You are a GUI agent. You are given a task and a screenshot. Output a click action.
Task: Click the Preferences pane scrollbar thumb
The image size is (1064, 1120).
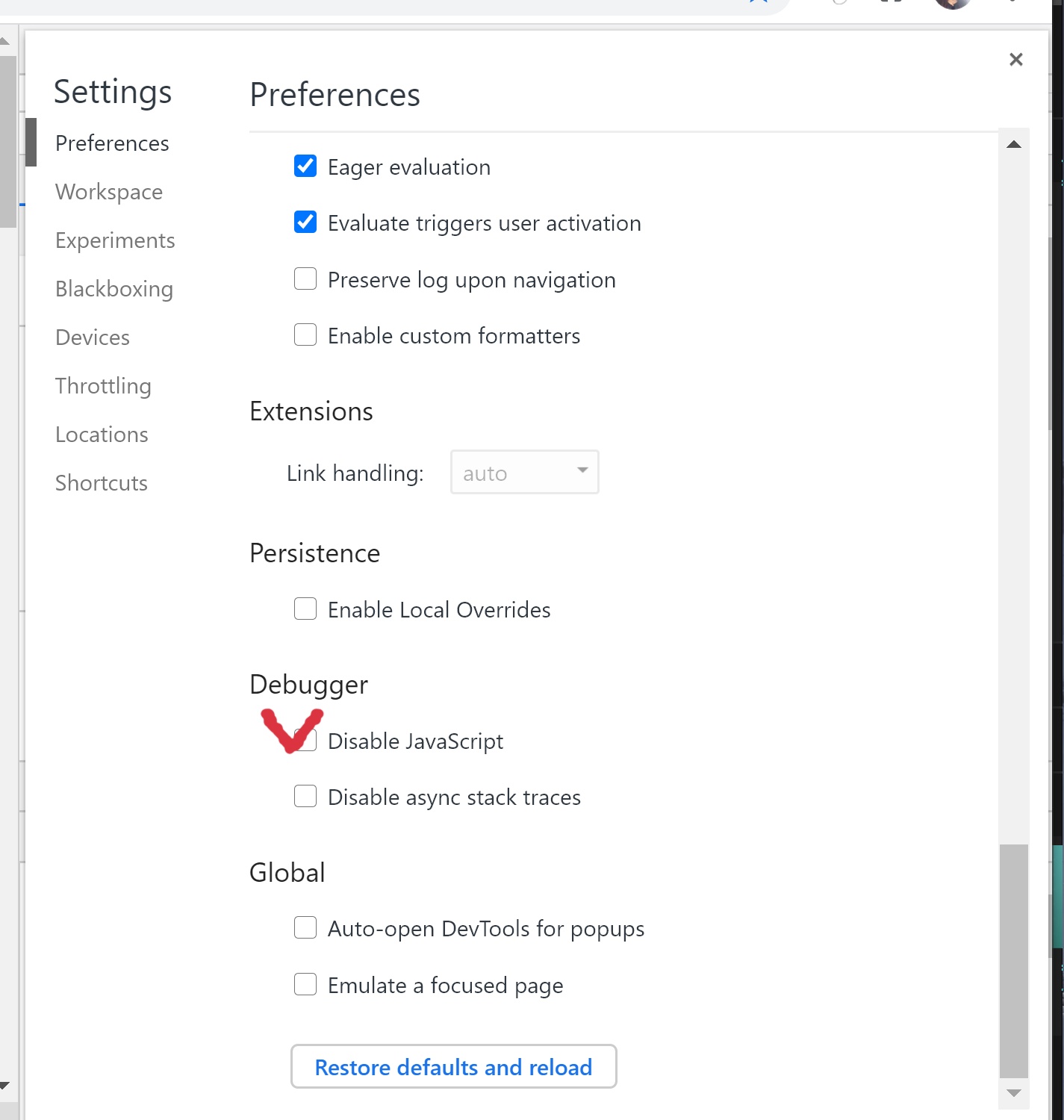[x=1013, y=960]
